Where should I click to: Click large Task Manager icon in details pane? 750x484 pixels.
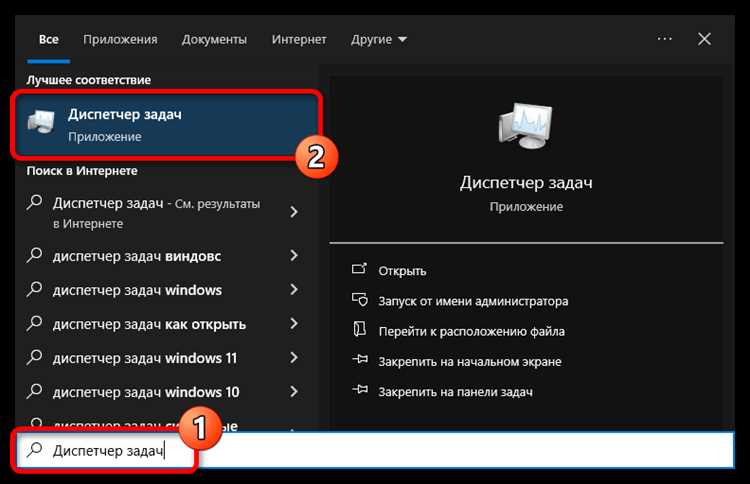[525, 126]
